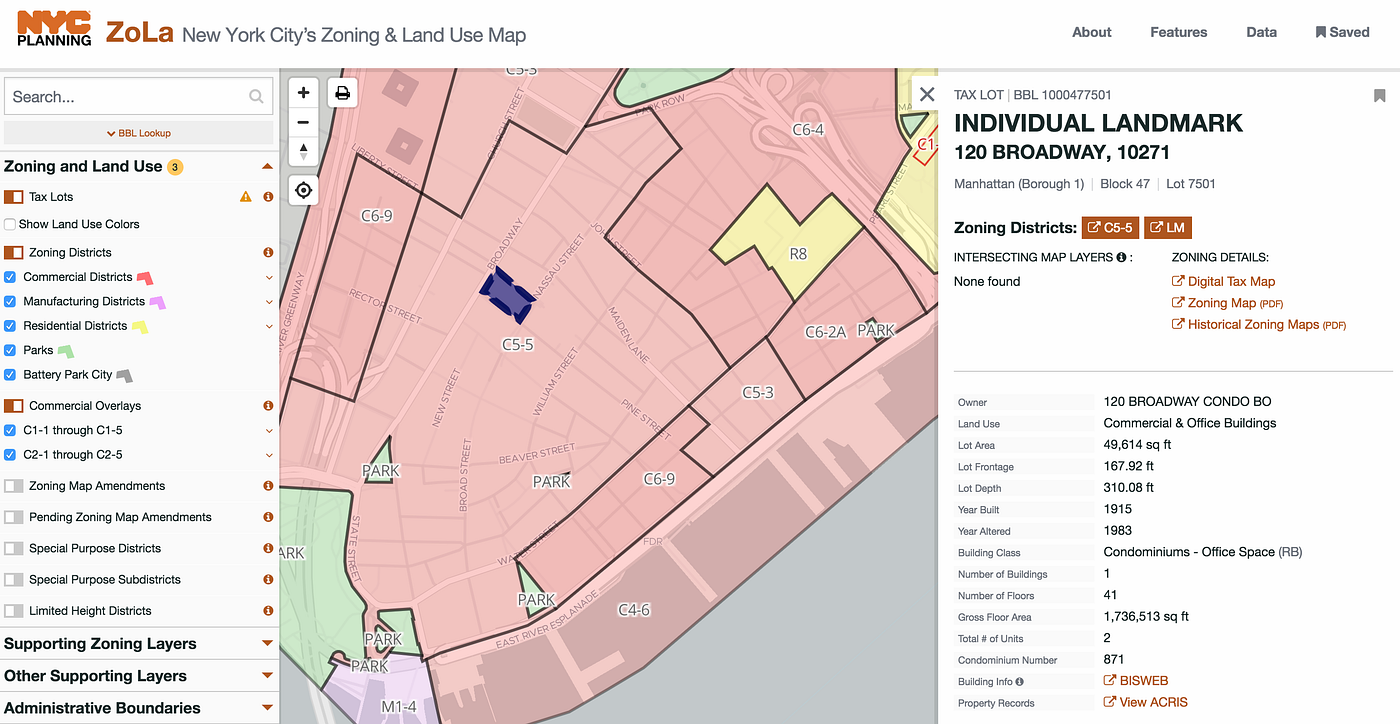Zoom in on the map
The height and width of the screenshot is (724, 1400).
pos(303,93)
